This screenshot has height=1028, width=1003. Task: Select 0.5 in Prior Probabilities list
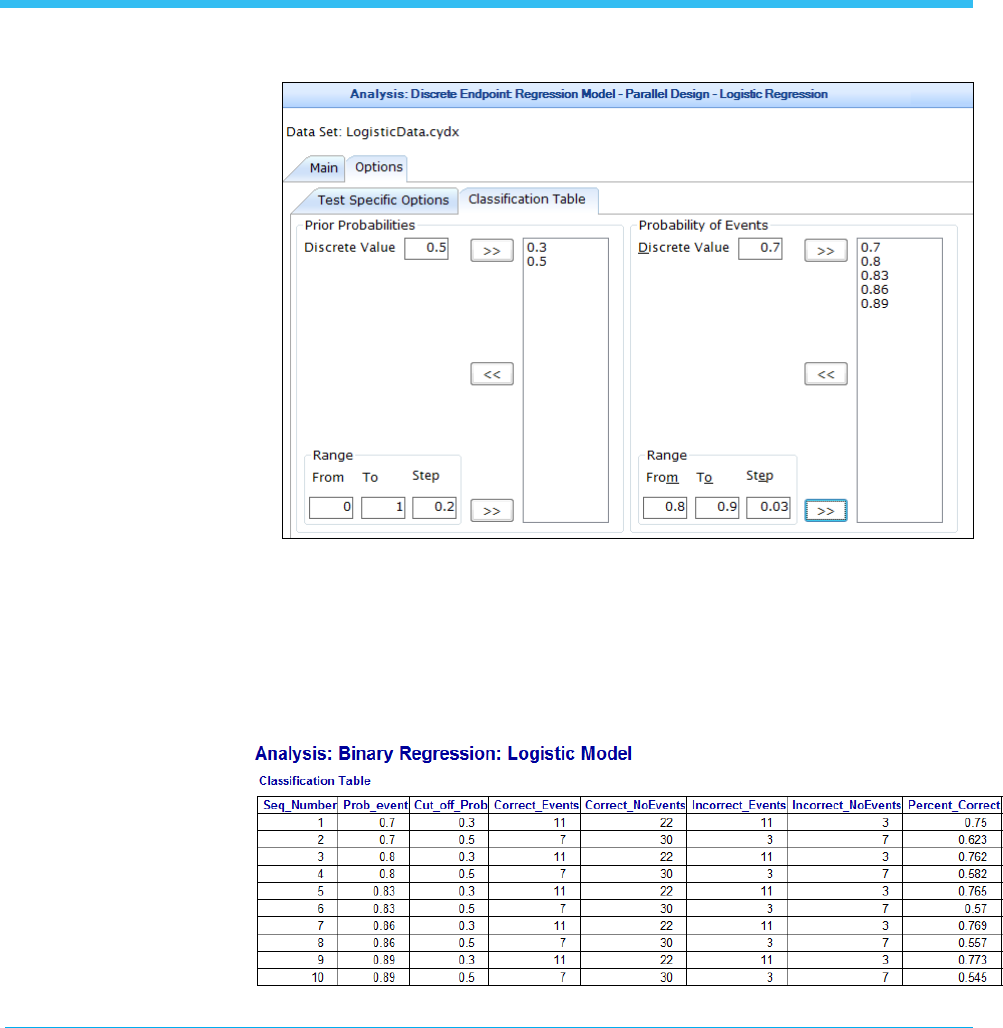point(537,262)
